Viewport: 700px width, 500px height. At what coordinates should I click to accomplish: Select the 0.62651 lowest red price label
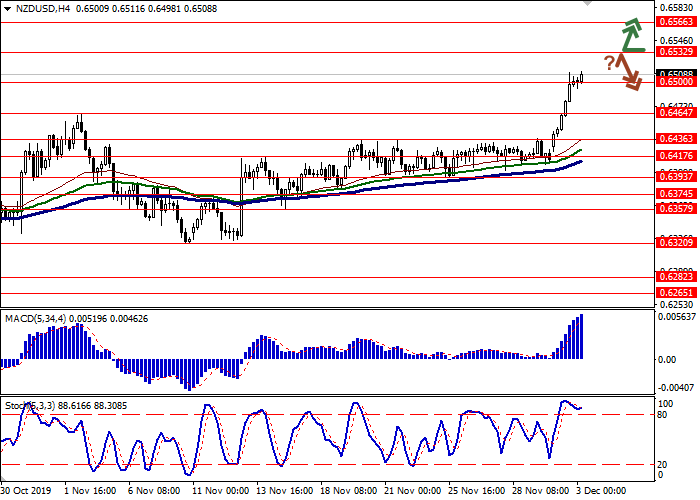676,292
